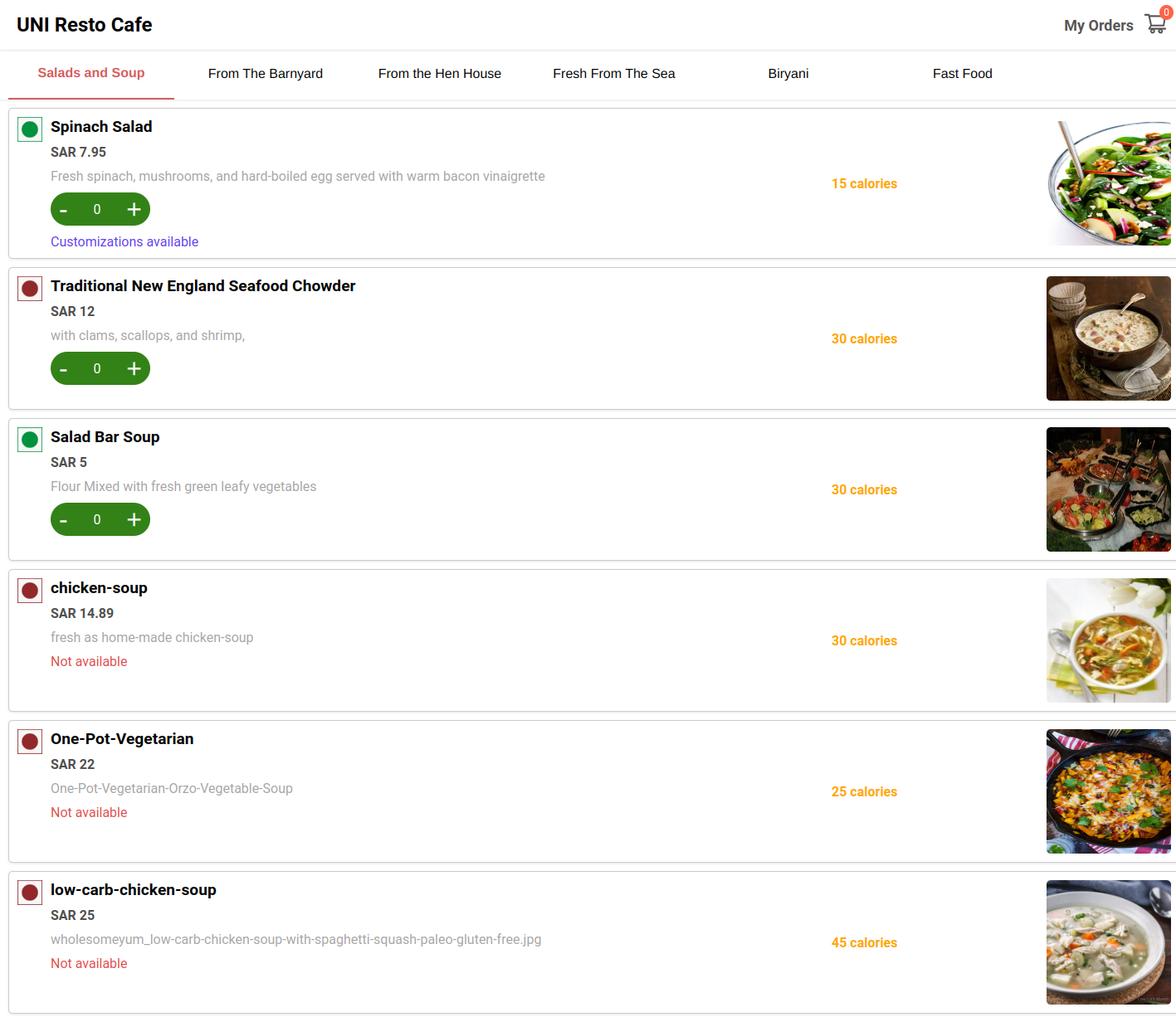
Task: Decrease Salad Bar Soup quantity
Action: (x=63, y=519)
